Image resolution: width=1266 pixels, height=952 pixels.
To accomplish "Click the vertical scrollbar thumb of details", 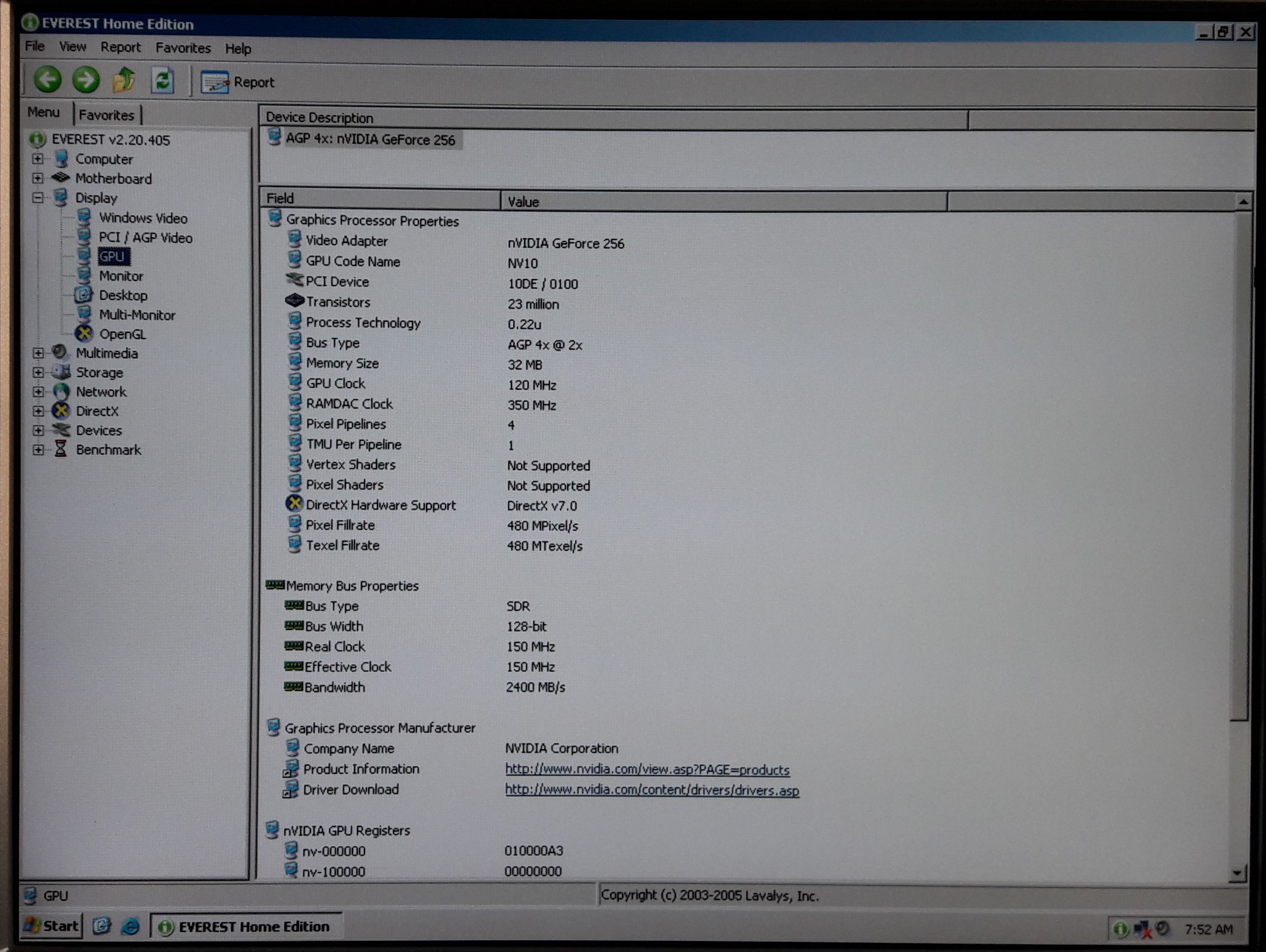I will [1241, 467].
